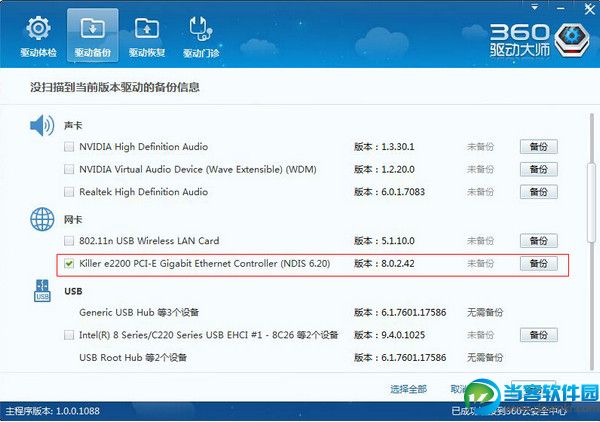Image resolution: width=600 pixels, height=422 pixels.
Task: Open the 驱动体检 gear icon
Action: click(38, 28)
